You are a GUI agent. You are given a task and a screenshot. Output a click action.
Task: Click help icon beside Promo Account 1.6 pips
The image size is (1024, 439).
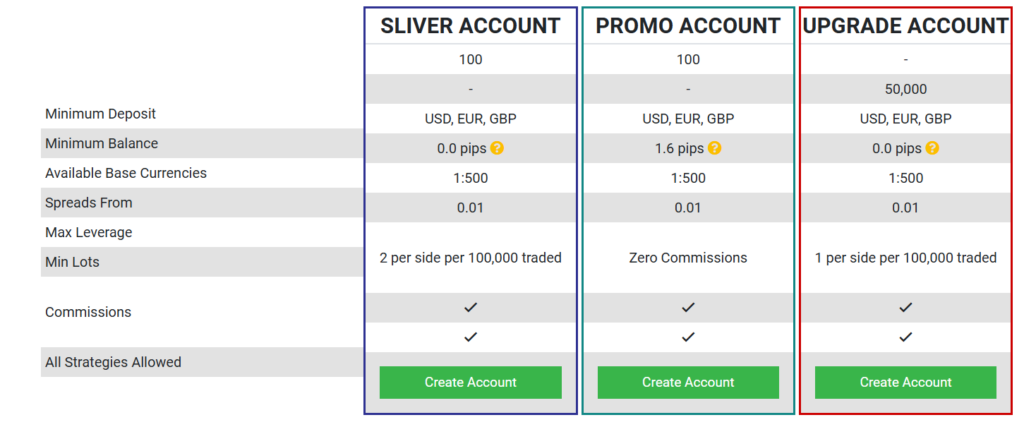[x=714, y=148]
